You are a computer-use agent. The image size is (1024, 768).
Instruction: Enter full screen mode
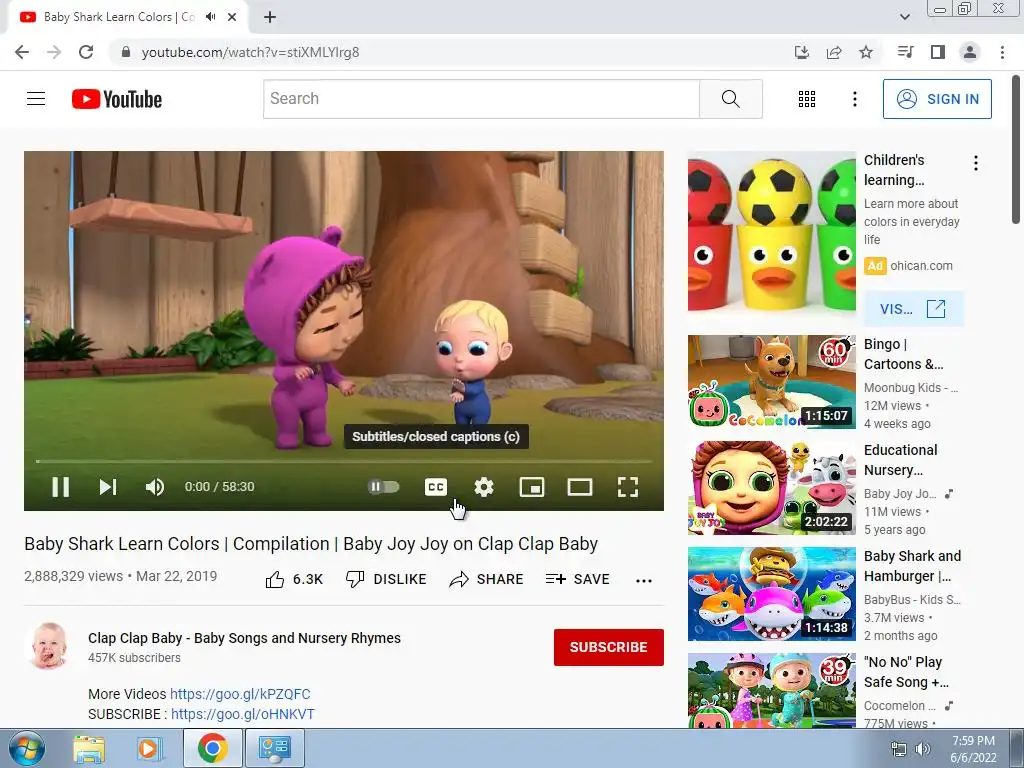coord(628,487)
